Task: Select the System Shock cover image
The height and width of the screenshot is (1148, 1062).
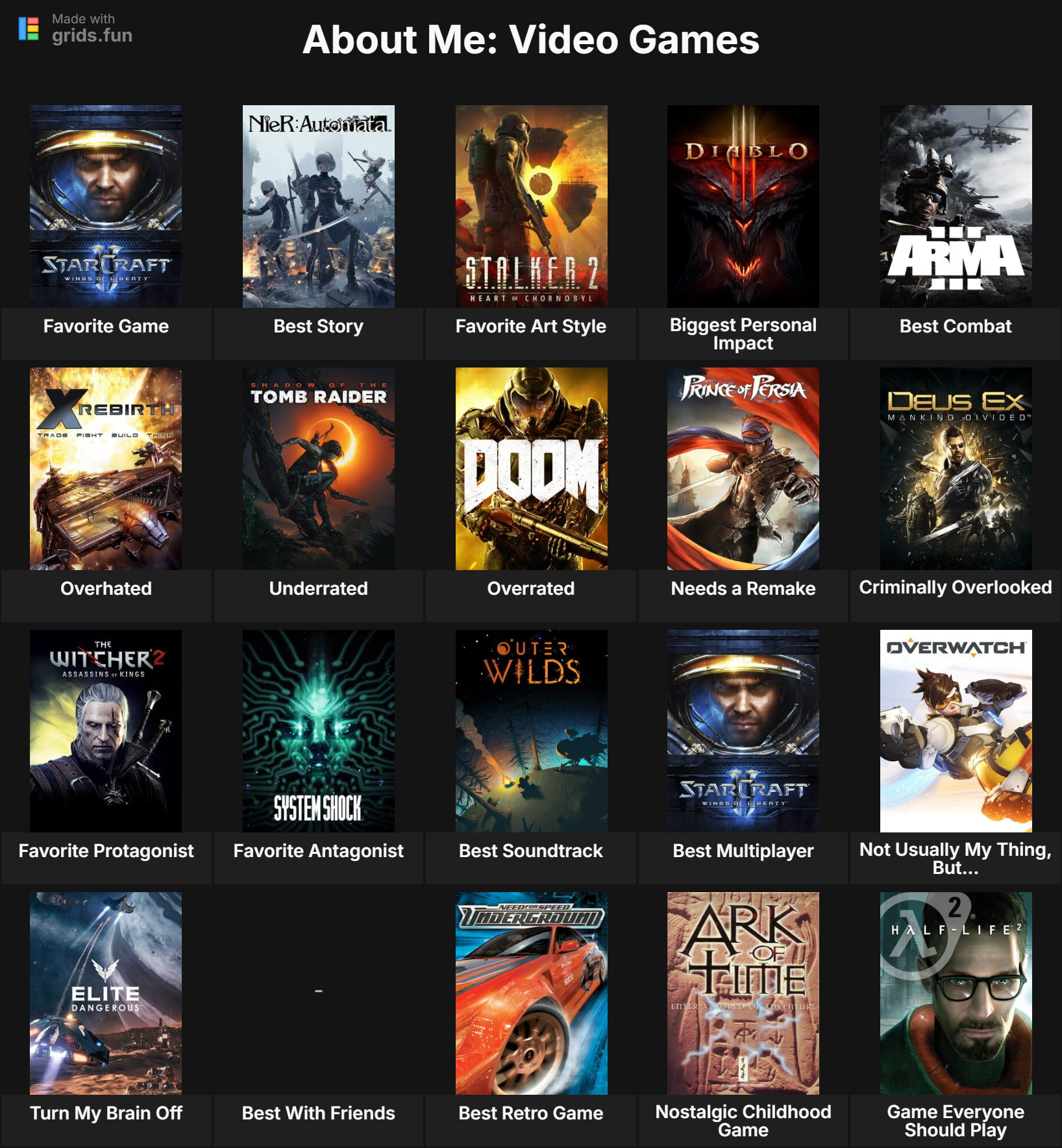Action: [319, 731]
